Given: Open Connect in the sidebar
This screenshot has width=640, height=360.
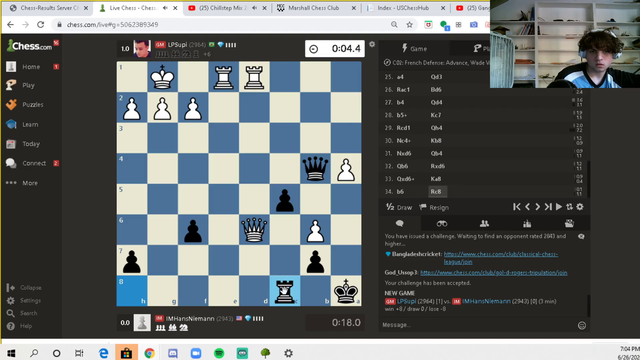Looking at the screenshot, I should pos(34,163).
